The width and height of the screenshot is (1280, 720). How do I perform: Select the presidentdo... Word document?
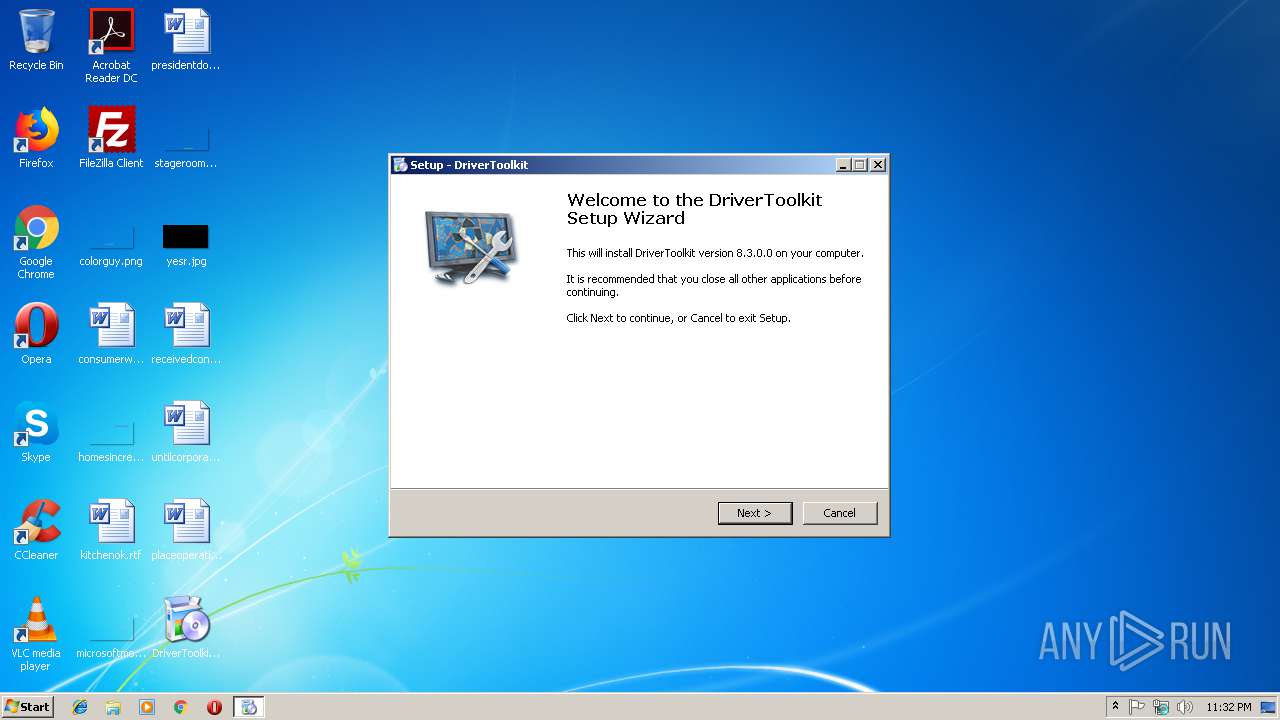pos(186,40)
